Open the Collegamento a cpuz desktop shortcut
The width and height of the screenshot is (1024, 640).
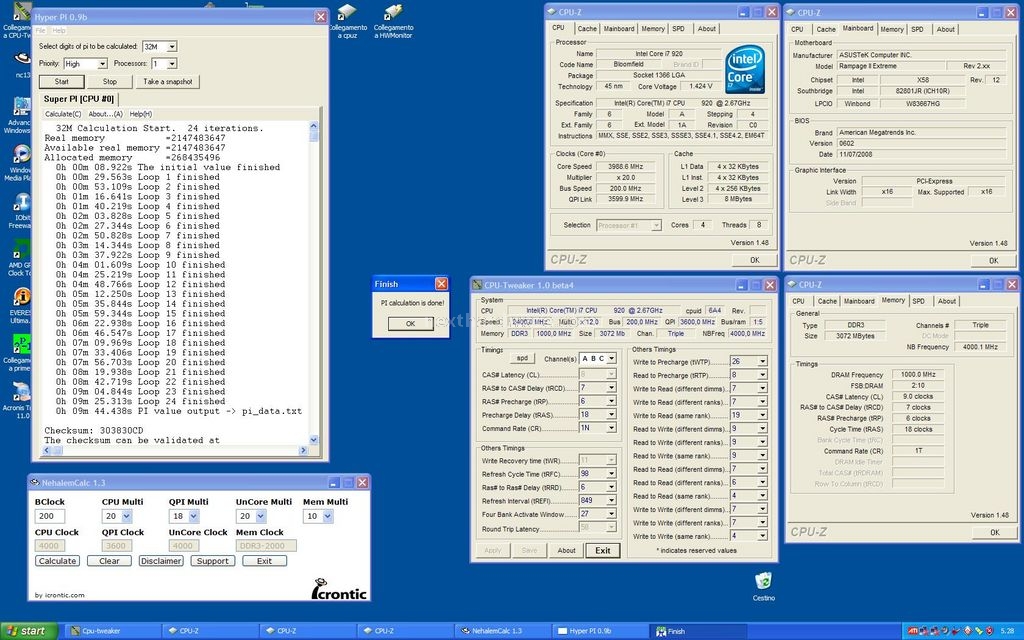click(x=347, y=21)
